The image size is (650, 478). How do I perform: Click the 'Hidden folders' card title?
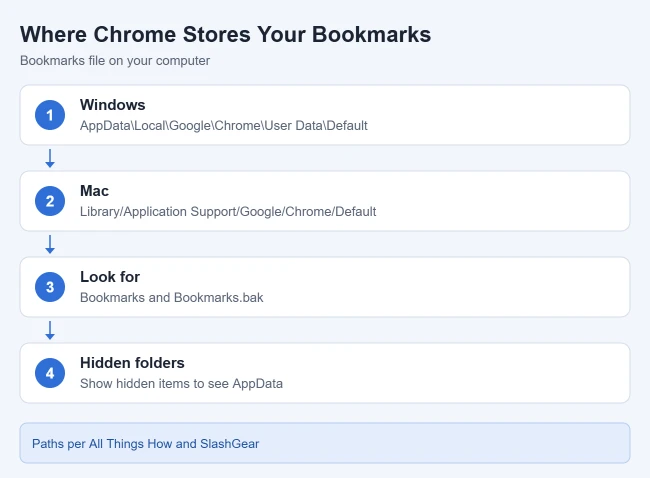pos(132,363)
